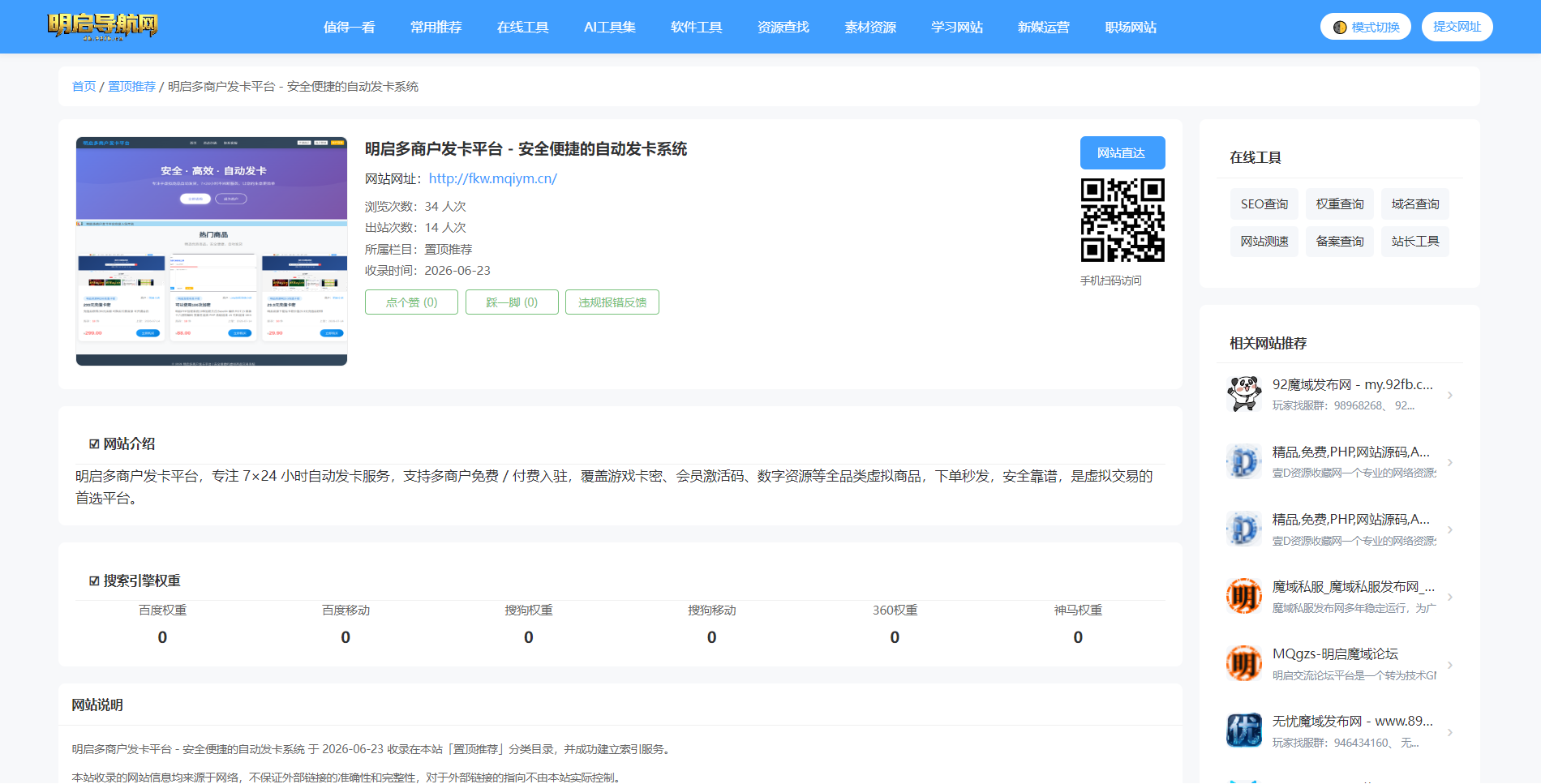Image resolution: width=1541 pixels, height=784 pixels.
Task: Go to 首页 breadcrumb link
Action: pos(84,86)
